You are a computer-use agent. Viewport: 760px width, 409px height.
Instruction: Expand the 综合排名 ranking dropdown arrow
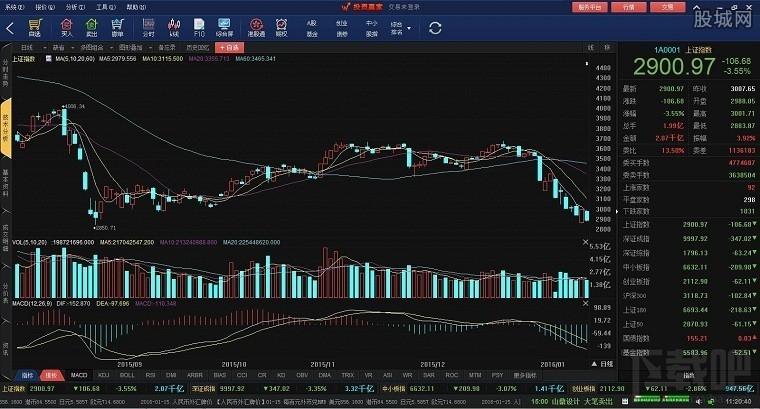[x=409, y=28]
